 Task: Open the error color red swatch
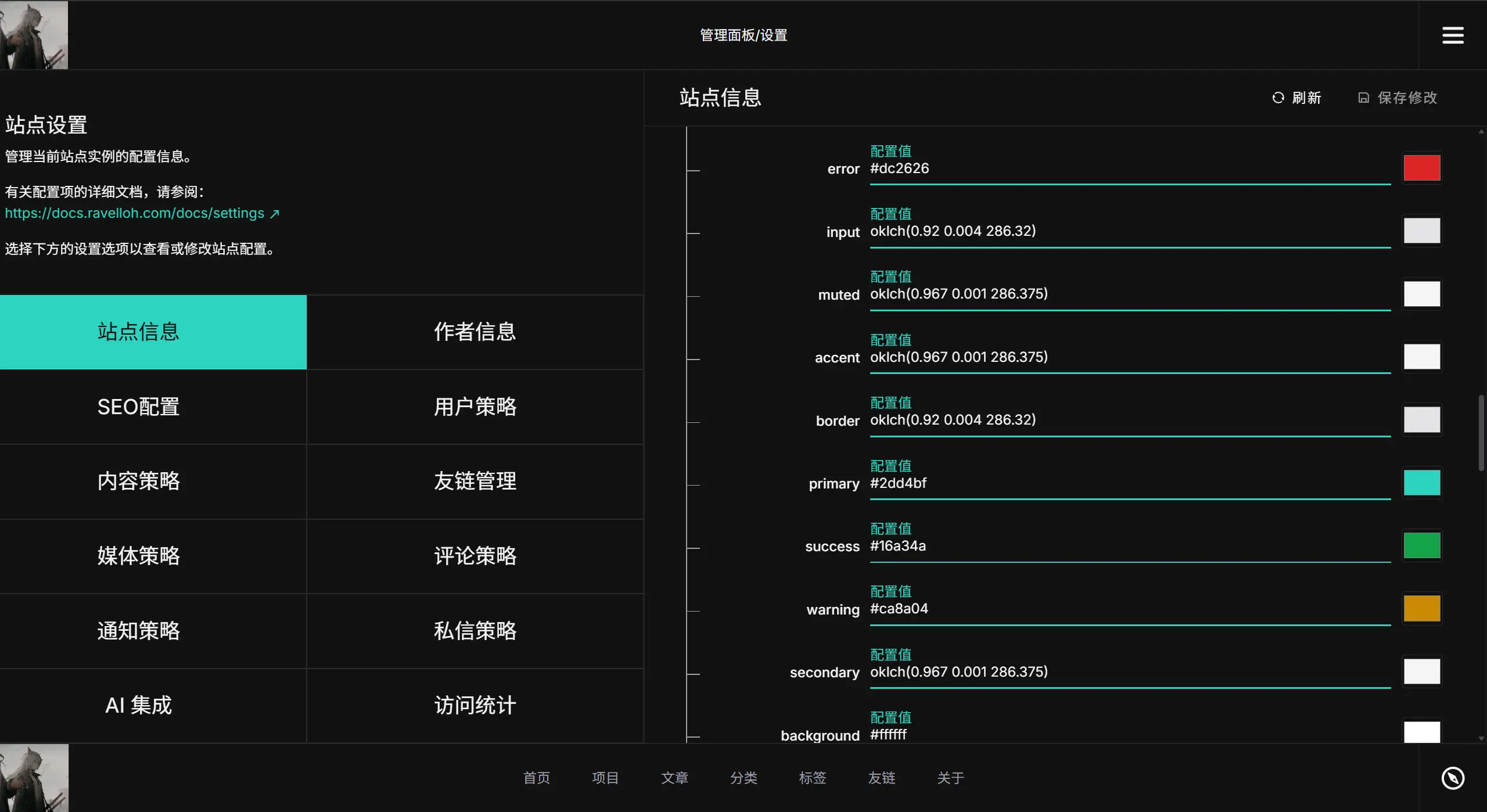1421,168
